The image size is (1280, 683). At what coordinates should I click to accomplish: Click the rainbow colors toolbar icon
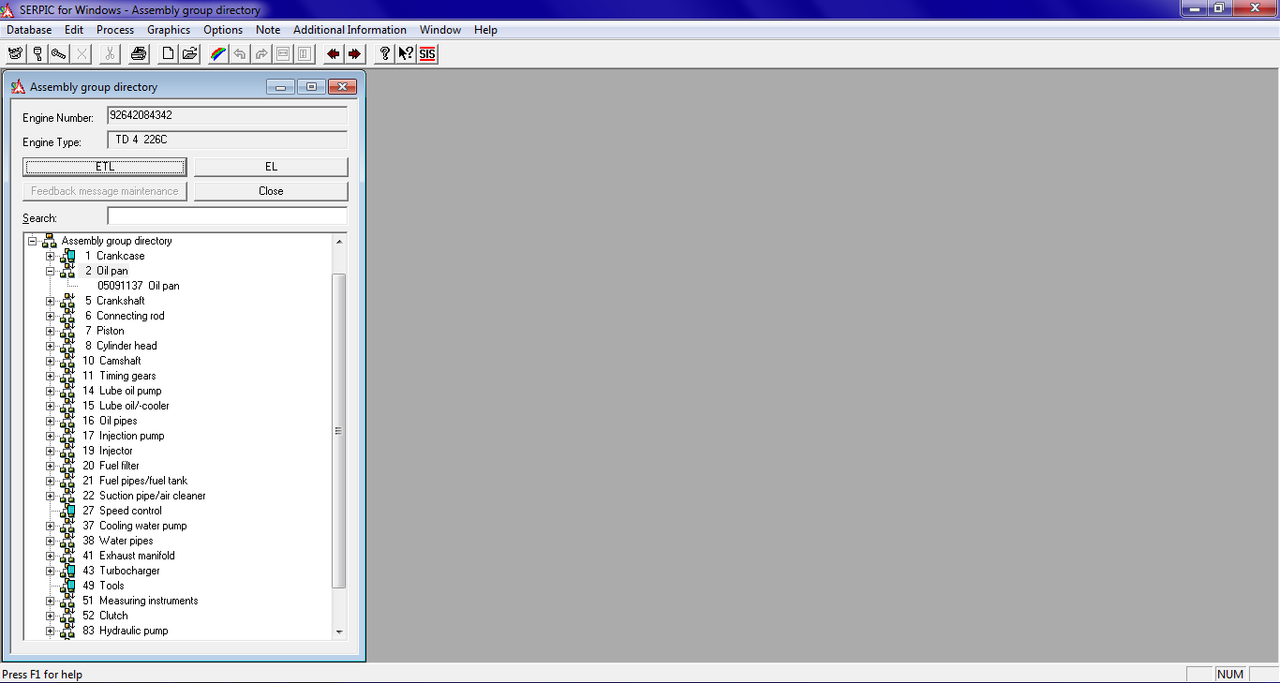[218, 54]
